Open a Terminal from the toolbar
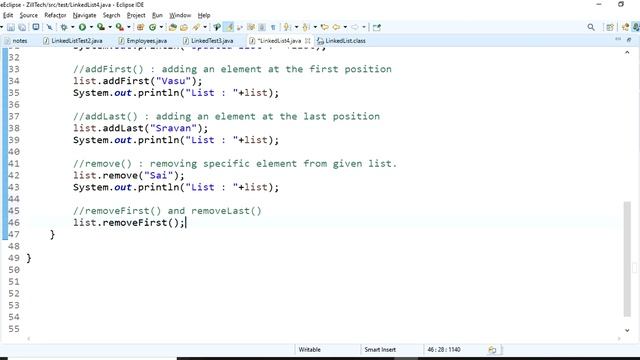The width and height of the screenshot is (640, 360). [36, 27]
